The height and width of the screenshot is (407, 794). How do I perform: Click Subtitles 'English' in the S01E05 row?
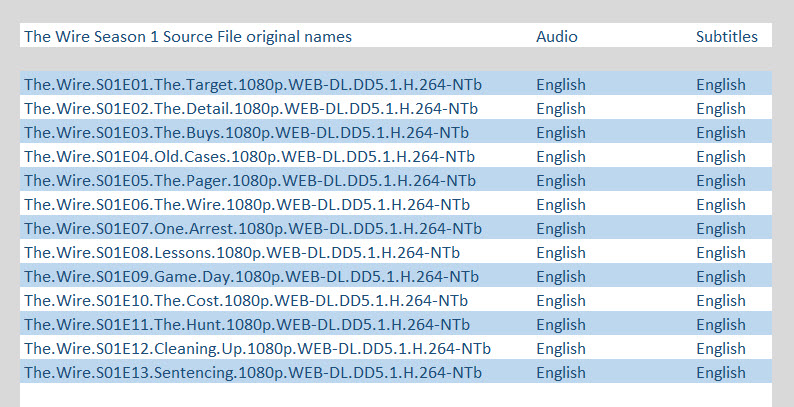[721, 181]
